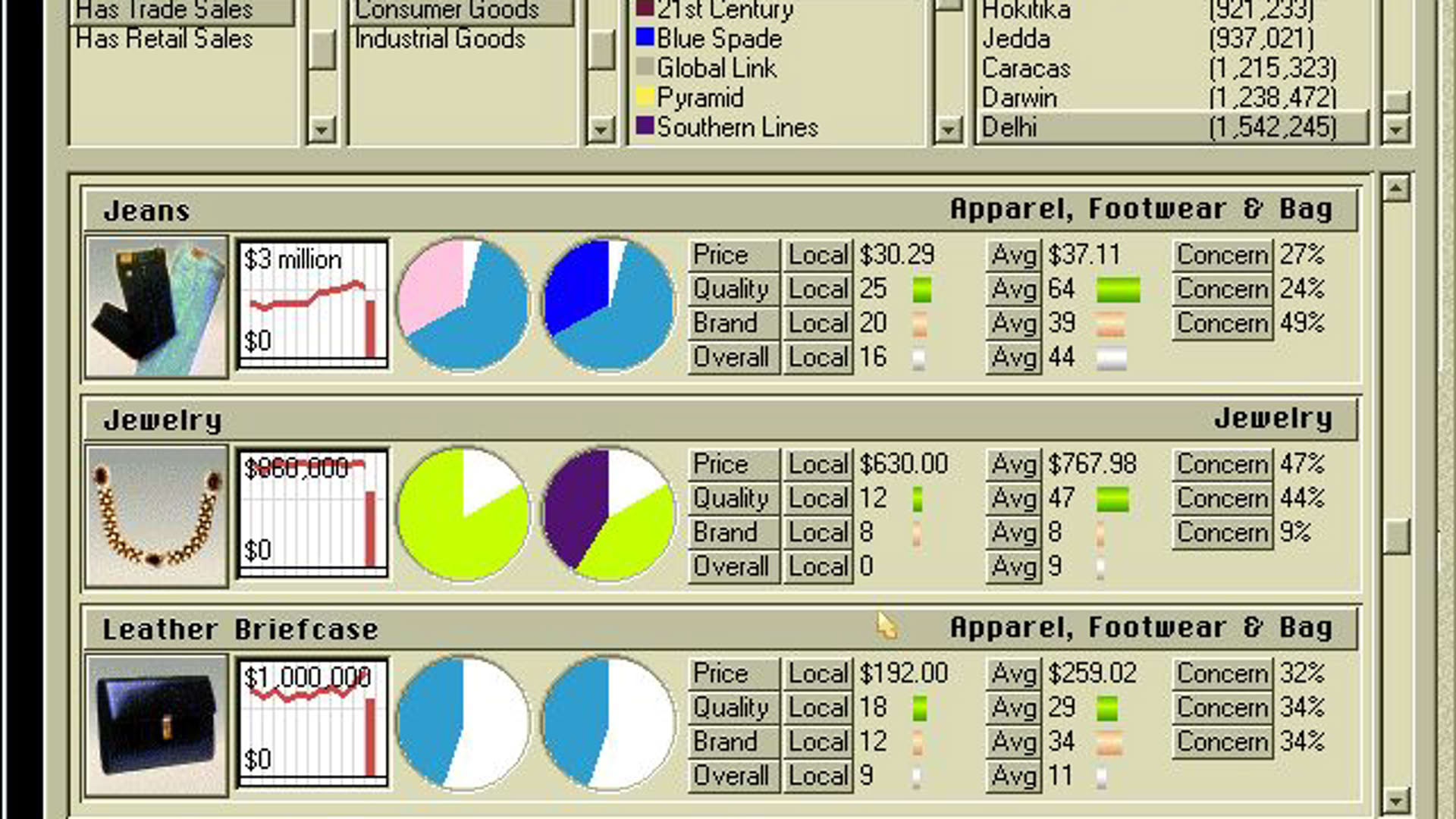Click down arrow of goods type list
This screenshot has height=819, width=1456.
coord(601,130)
